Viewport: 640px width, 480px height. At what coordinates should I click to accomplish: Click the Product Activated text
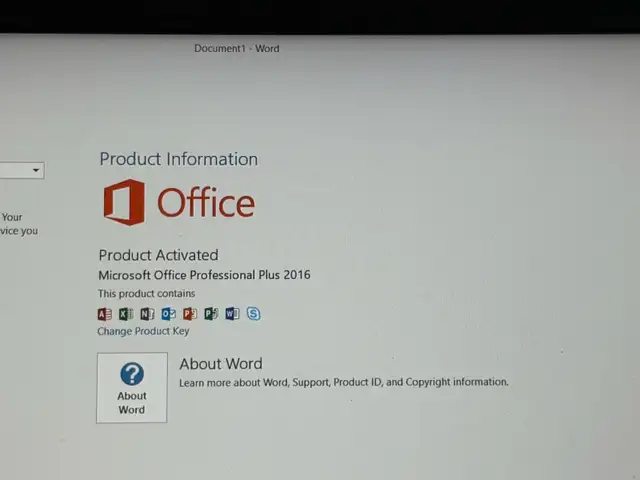(x=158, y=255)
